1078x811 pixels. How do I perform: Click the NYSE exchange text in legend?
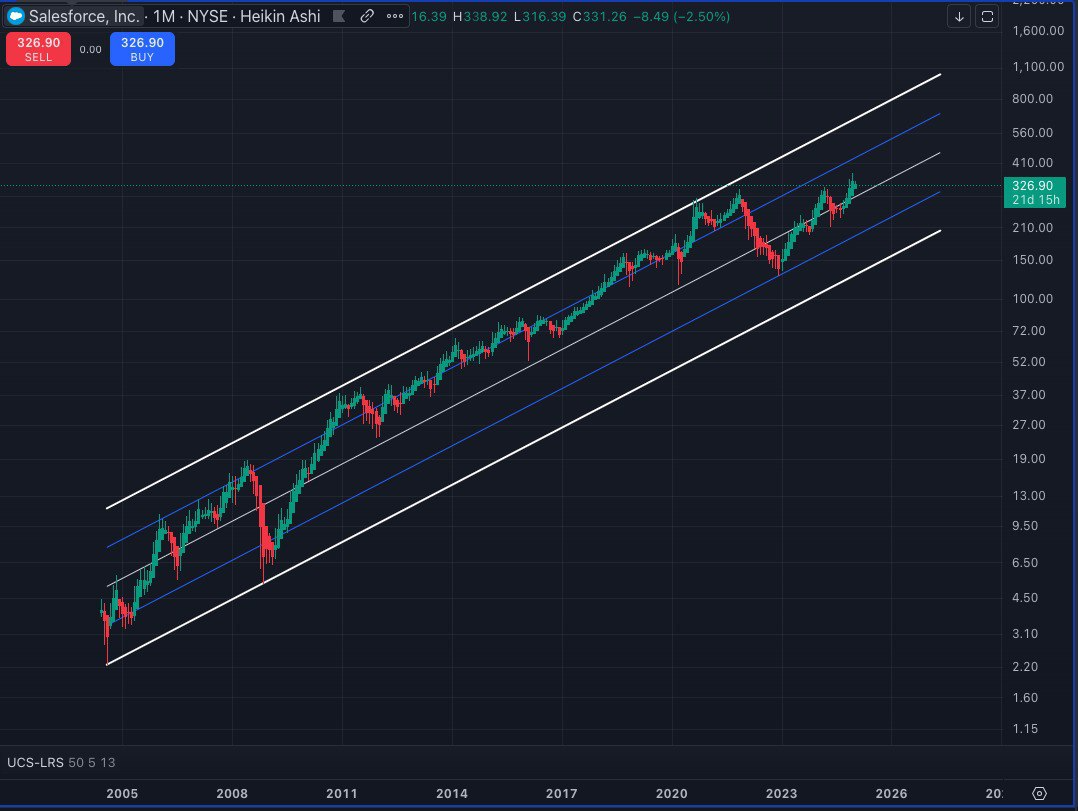pos(208,16)
